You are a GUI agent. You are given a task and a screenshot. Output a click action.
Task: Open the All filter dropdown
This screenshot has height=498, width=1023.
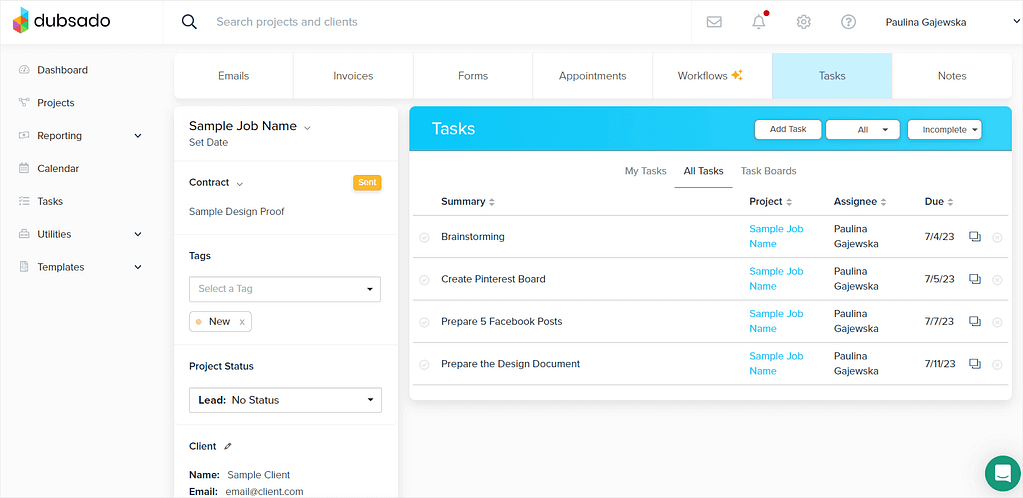[863, 129]
